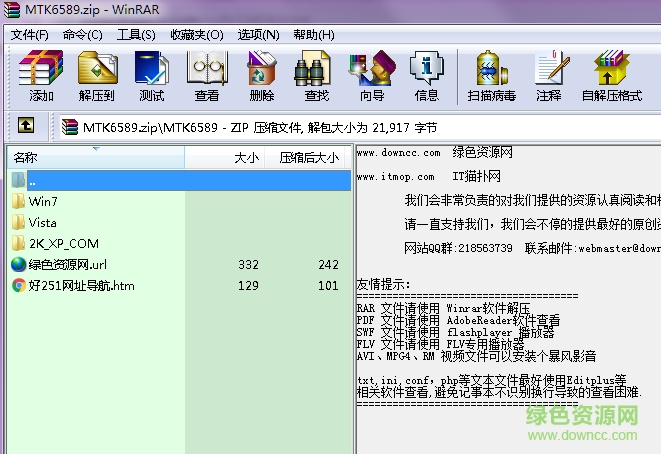Image resolution: width=661 pixels, height=454 pixels.
Task: Click the Vista folder icon
Action: [x=18, y=222]
